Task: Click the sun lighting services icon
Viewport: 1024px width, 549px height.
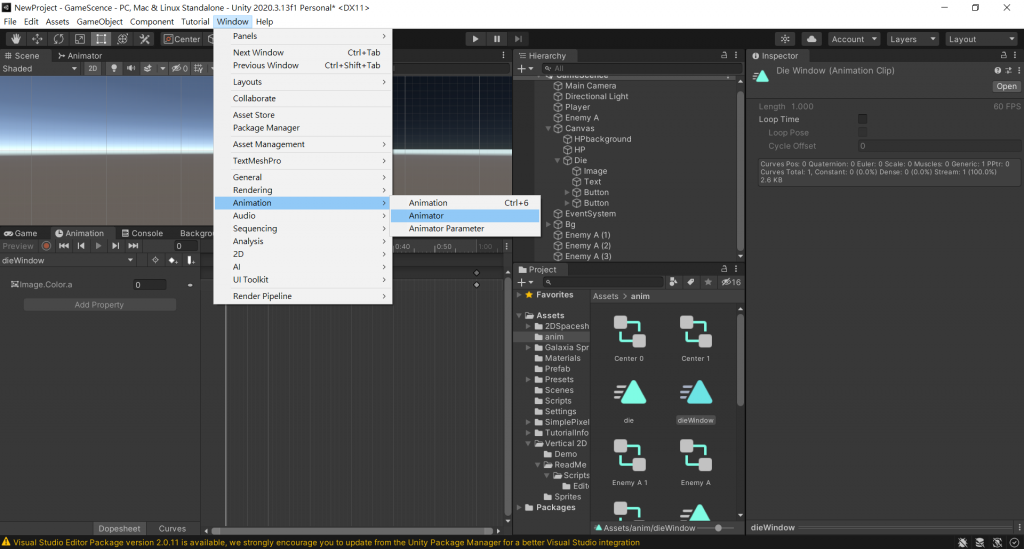Action: 786,39
